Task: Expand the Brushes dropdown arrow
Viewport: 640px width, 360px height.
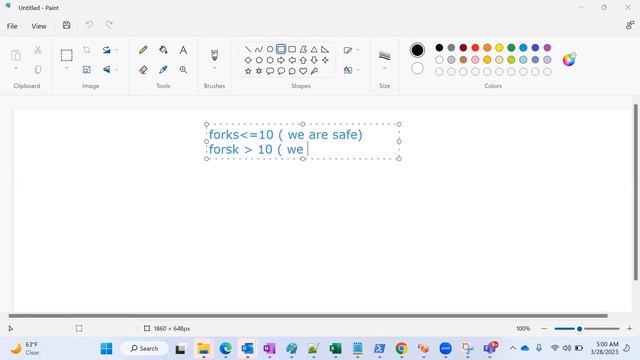Action: 214,68
